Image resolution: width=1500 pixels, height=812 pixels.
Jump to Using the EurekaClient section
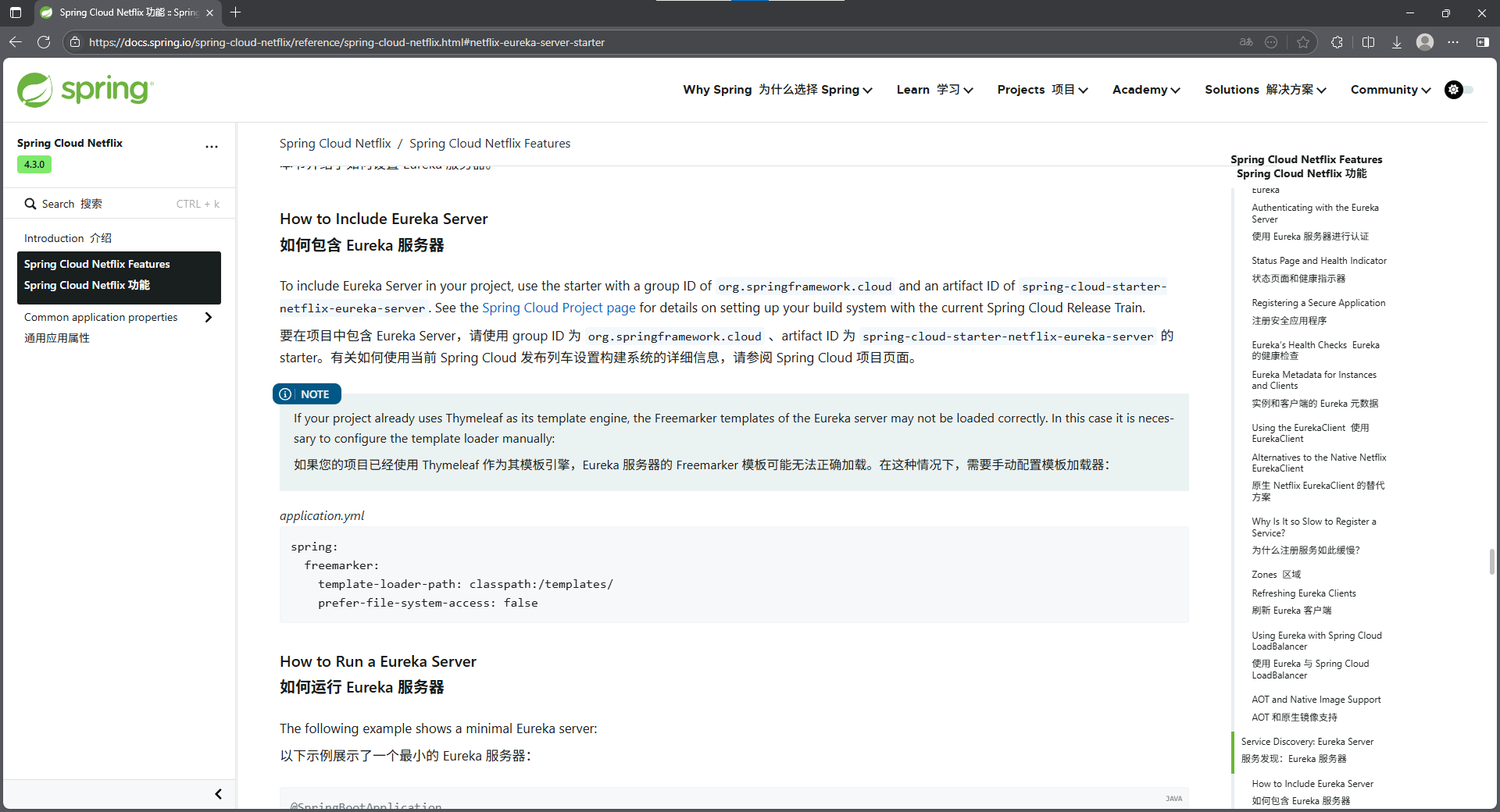coord(1310,433)
